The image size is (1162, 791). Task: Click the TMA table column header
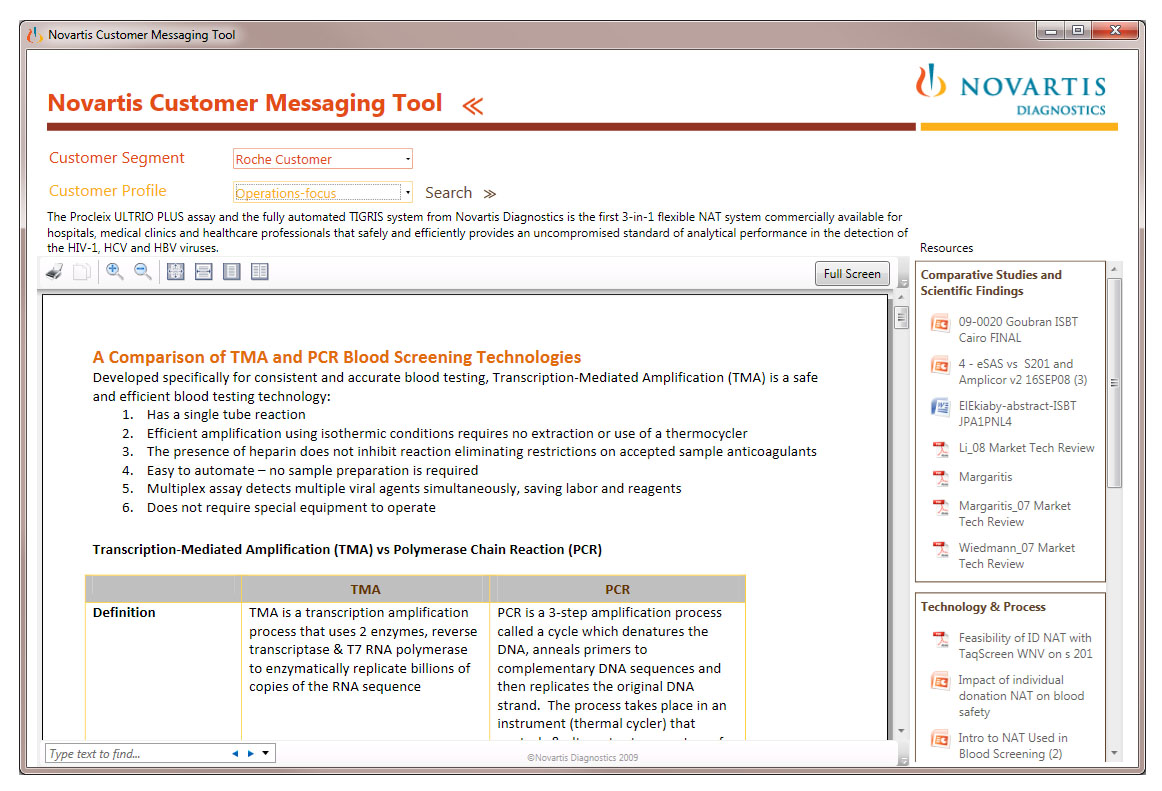coord(365,589)
